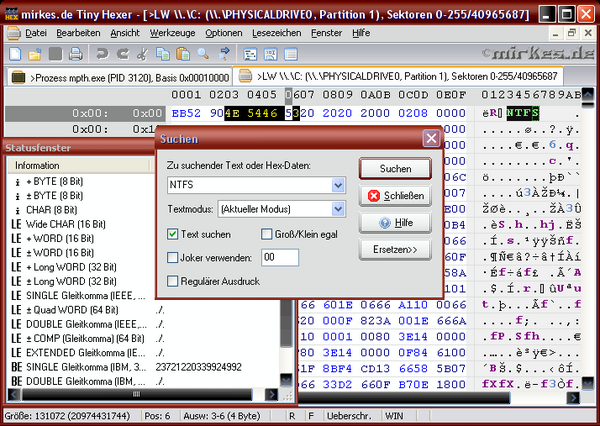Open the Datei menu
Image resolution: width=600 pixels, height=426 pixels.
[36, 33]
